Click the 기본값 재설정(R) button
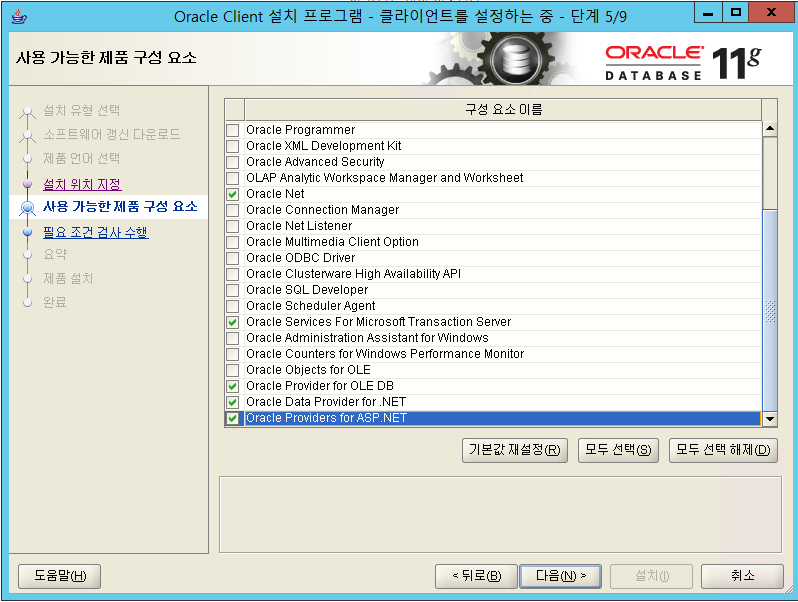The height and width of the screenshot is (602, 798). point(515,450)
